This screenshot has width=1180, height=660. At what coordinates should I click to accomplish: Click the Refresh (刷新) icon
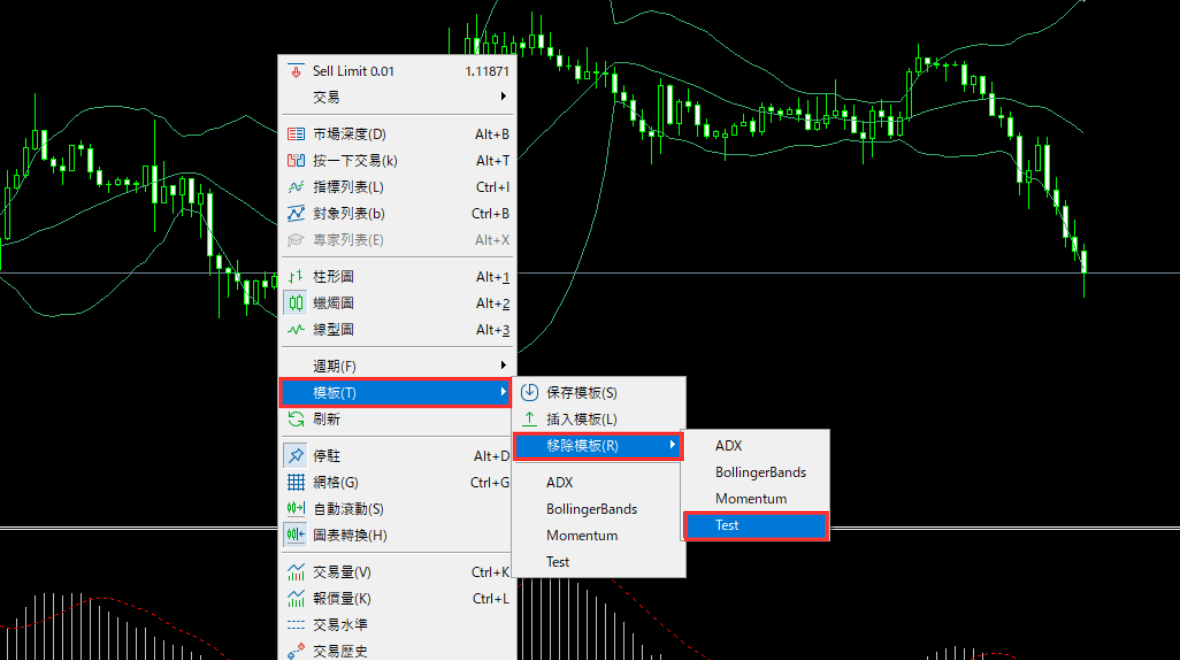coord(295,419)
